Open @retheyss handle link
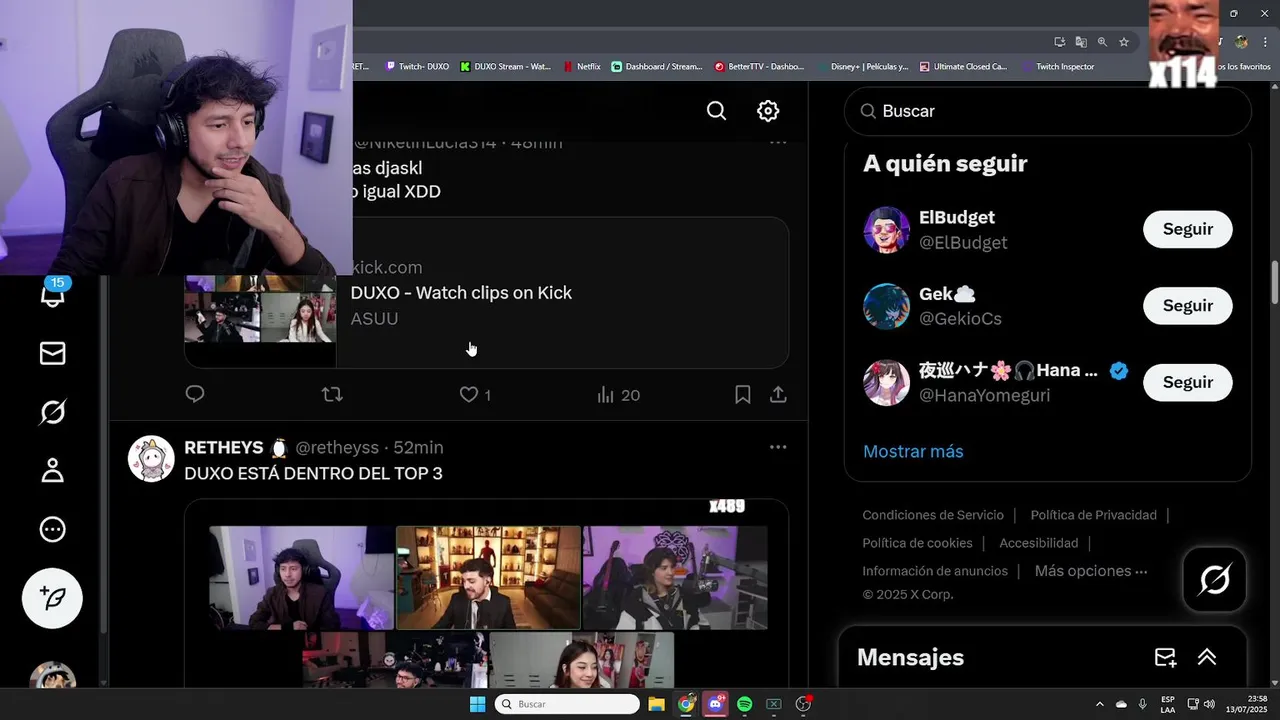The height and width of the screenshot is (720, 1280). [336, 447]
